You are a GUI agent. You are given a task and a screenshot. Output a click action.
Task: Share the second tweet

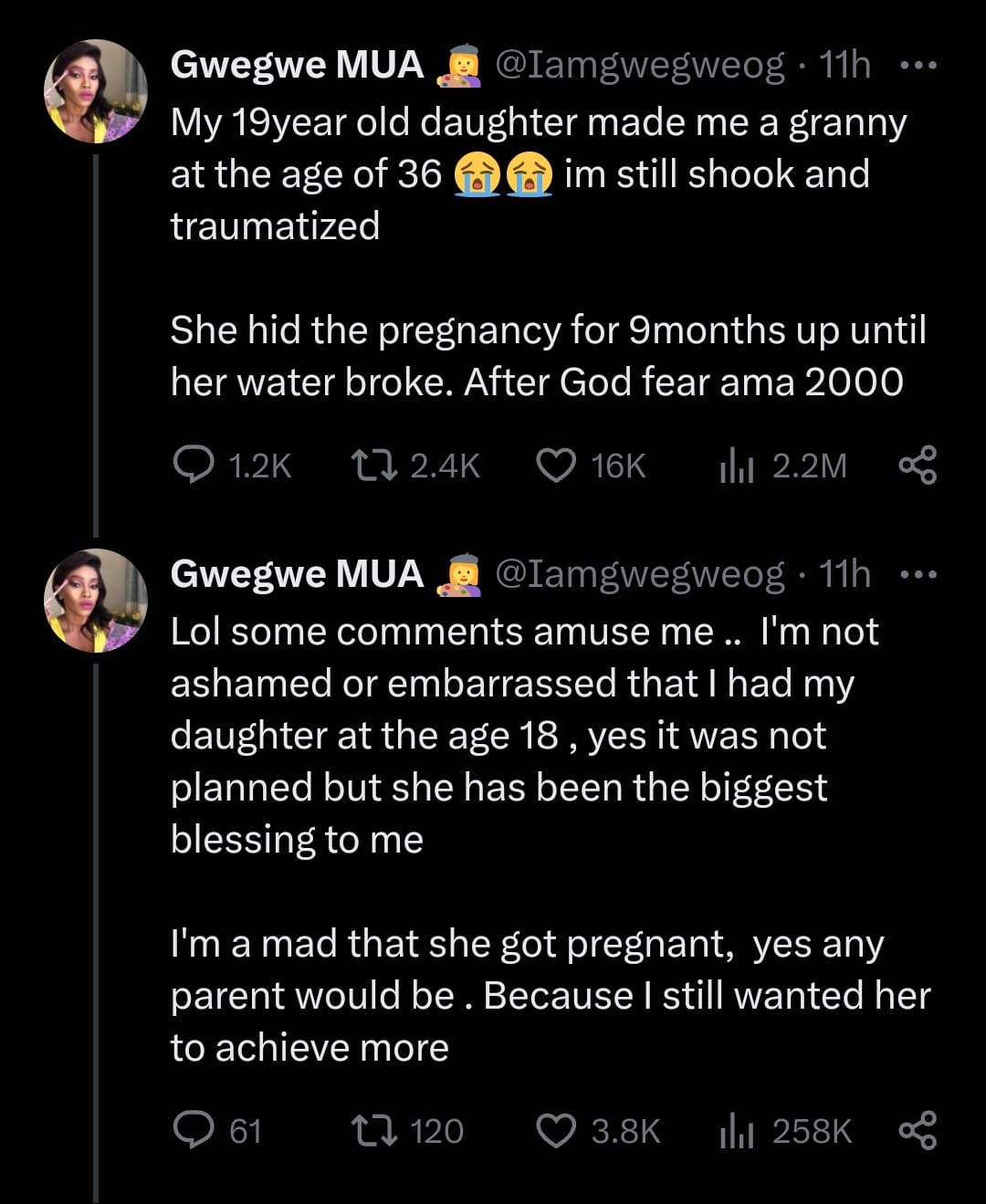918,1131
